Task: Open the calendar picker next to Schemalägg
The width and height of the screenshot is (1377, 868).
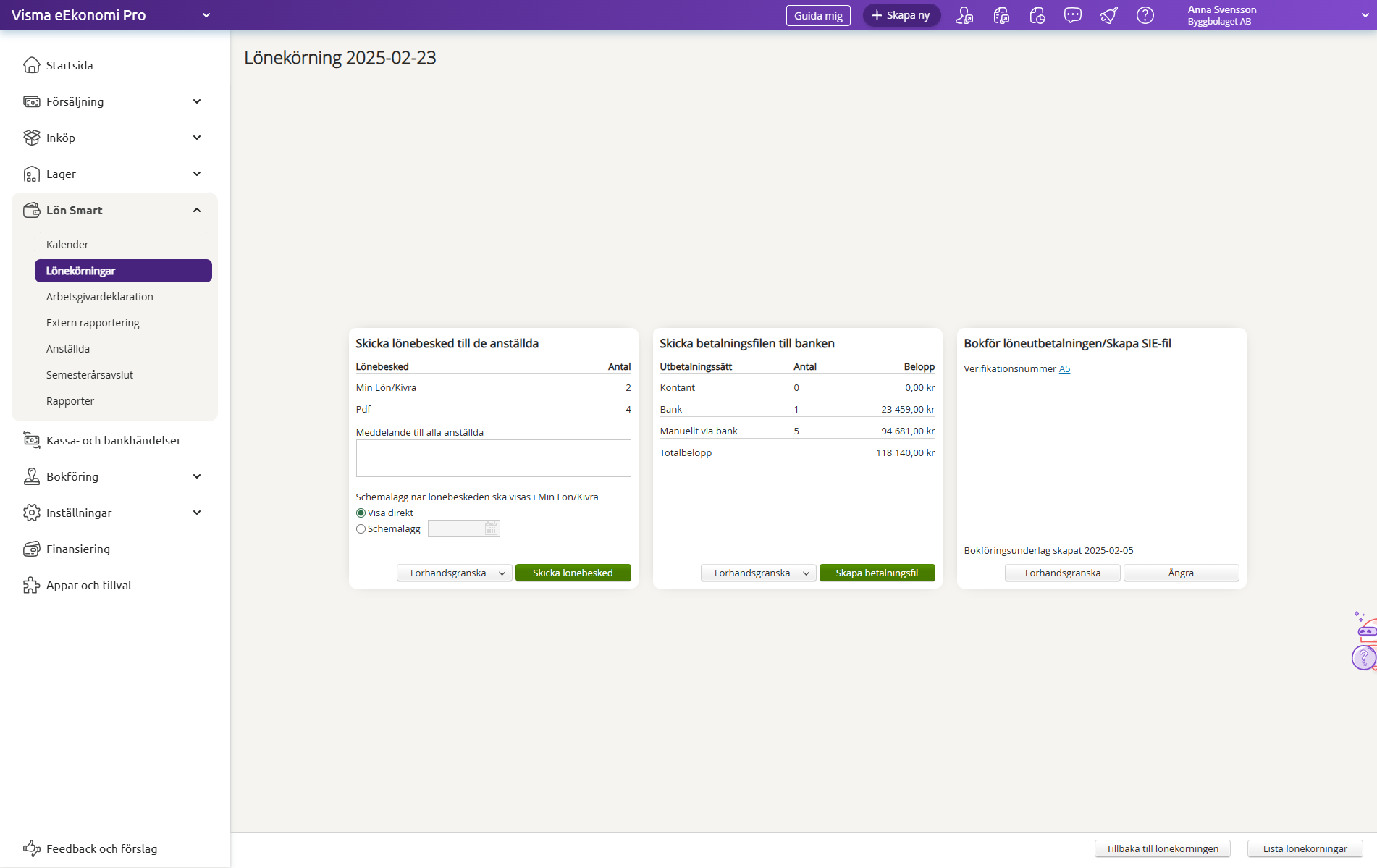Action: pyautogui.click(x=492, y=528)
